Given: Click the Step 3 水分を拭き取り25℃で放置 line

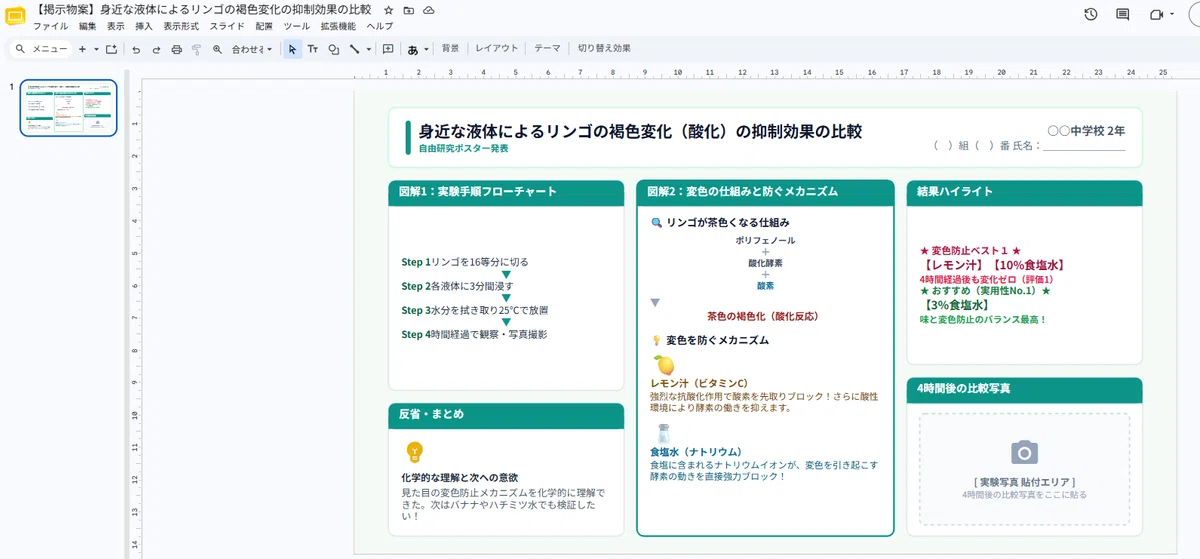Looking at the screenshot, I should coord(475,310).
